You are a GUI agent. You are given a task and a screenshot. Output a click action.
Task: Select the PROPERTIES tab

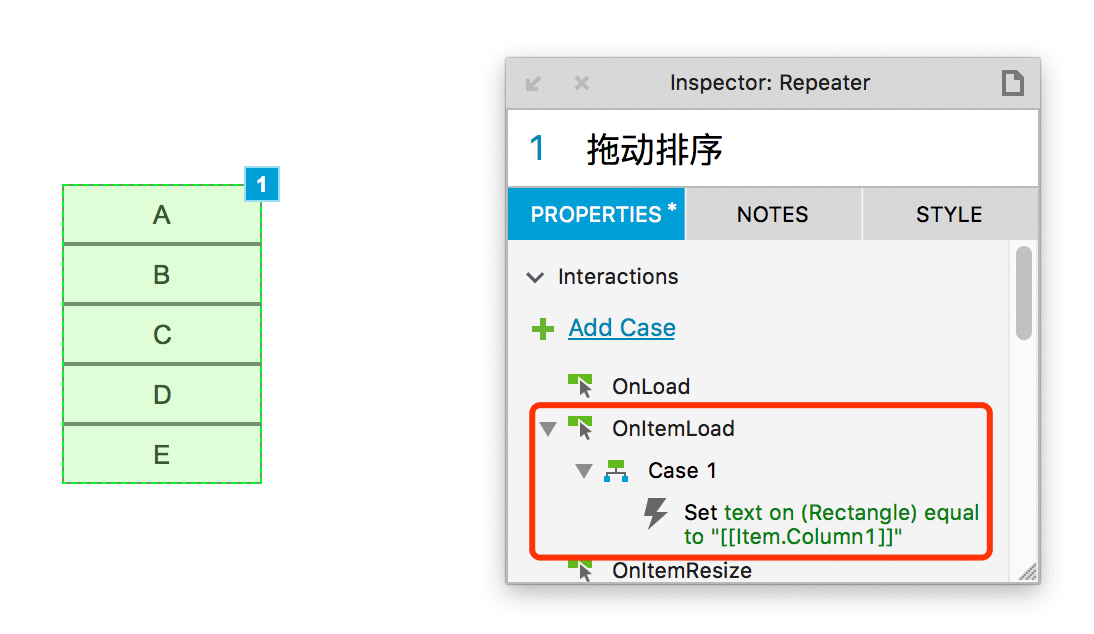tap(597, 214)
